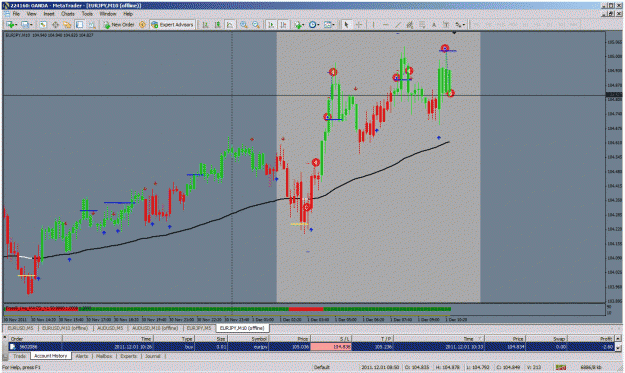
Task: Select the Cursor arrow tool
Action: pyautogui.click(x=346, y=25)
